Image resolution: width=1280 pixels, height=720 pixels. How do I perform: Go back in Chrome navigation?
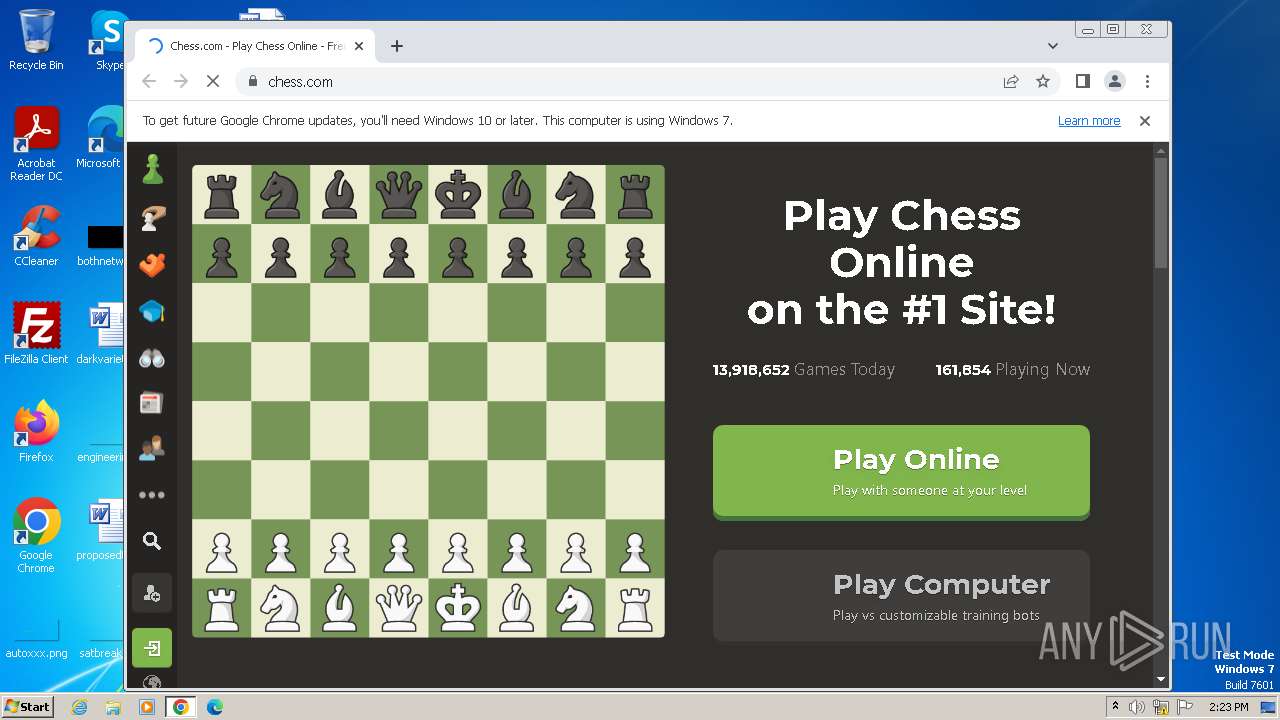pos(149,81)
